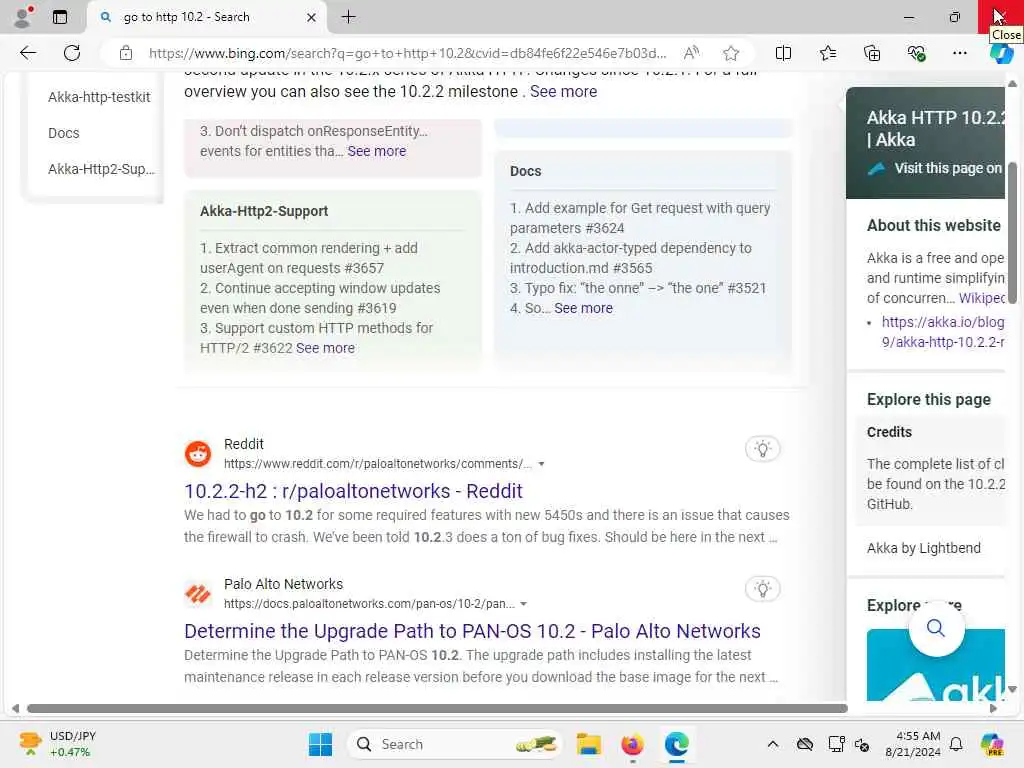
Task: Click the Reddit site name text
Action: [x=244, y=444]
